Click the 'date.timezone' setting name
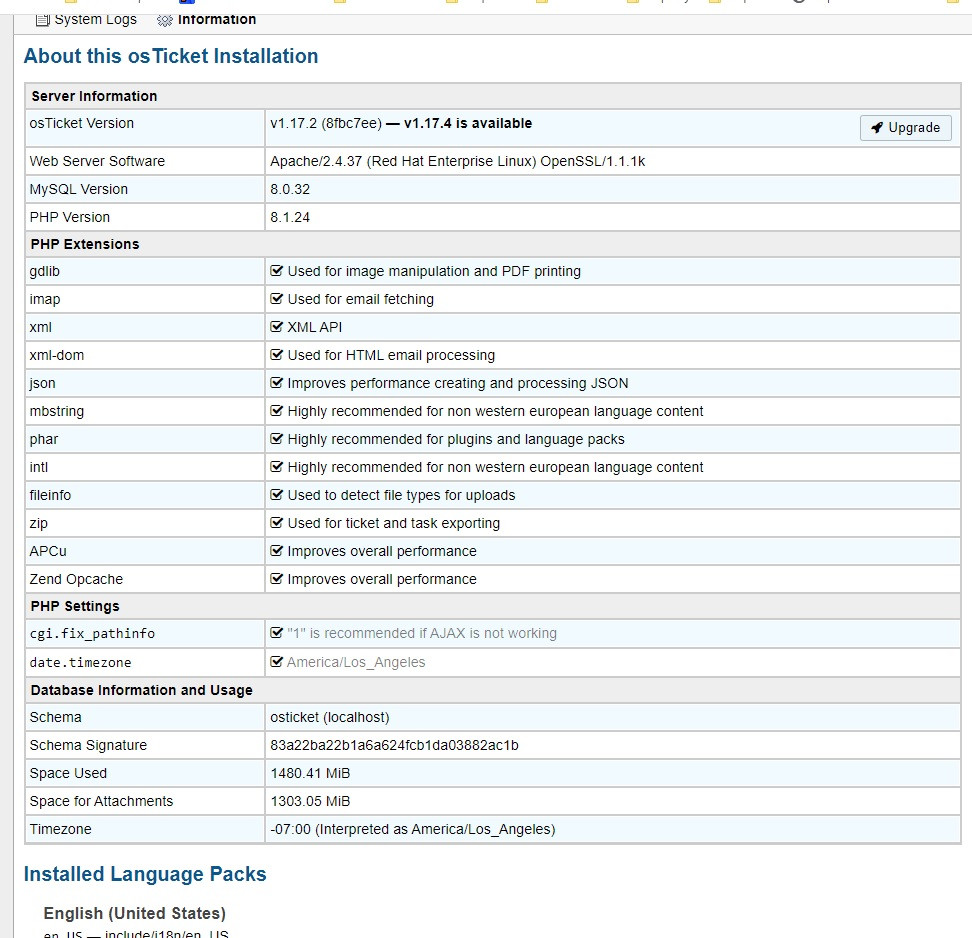This screenshot has height=938, width=972. point(80,662)
